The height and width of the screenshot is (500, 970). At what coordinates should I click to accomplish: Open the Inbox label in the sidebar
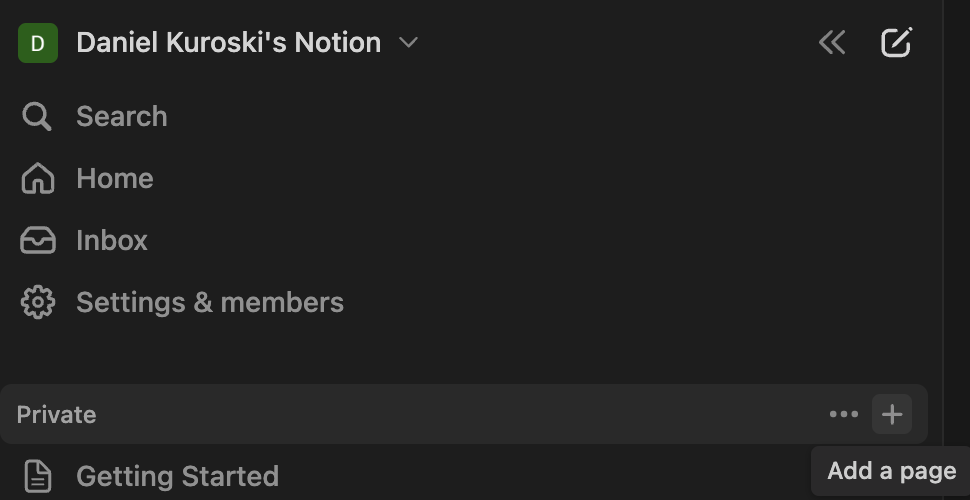[112, 241]
